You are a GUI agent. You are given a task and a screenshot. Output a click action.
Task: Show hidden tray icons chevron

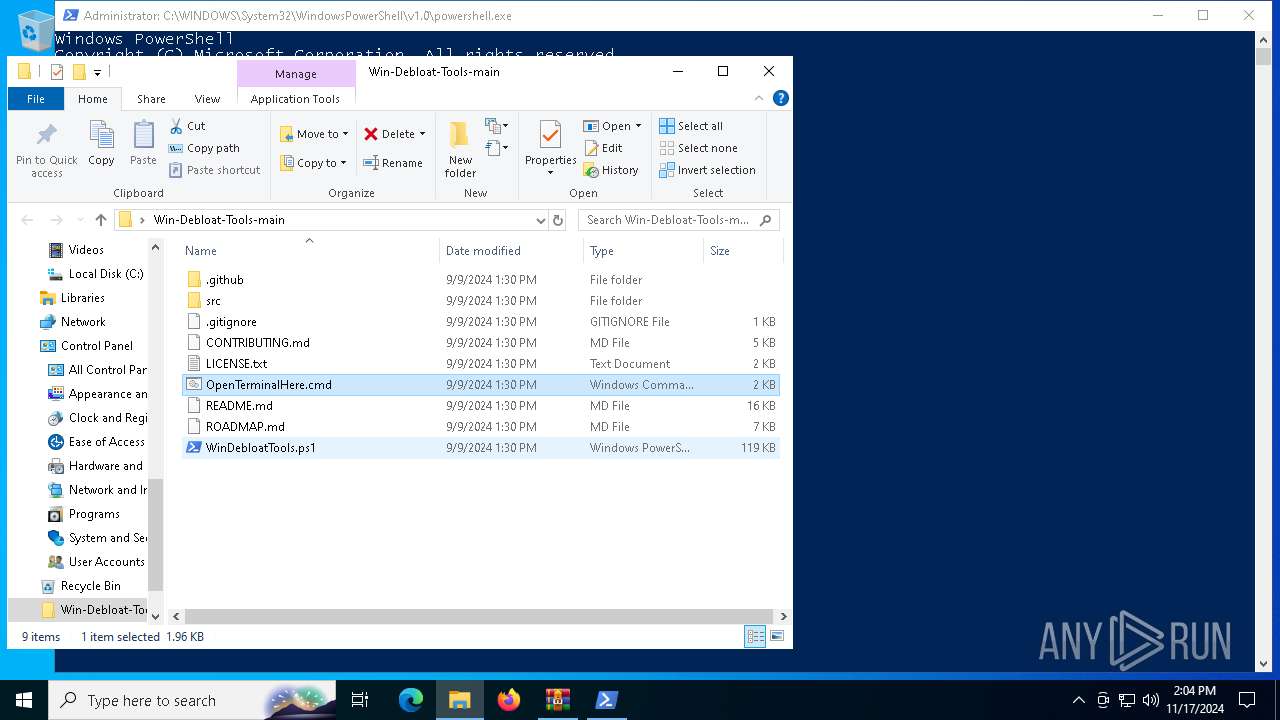pos(1078,700)
